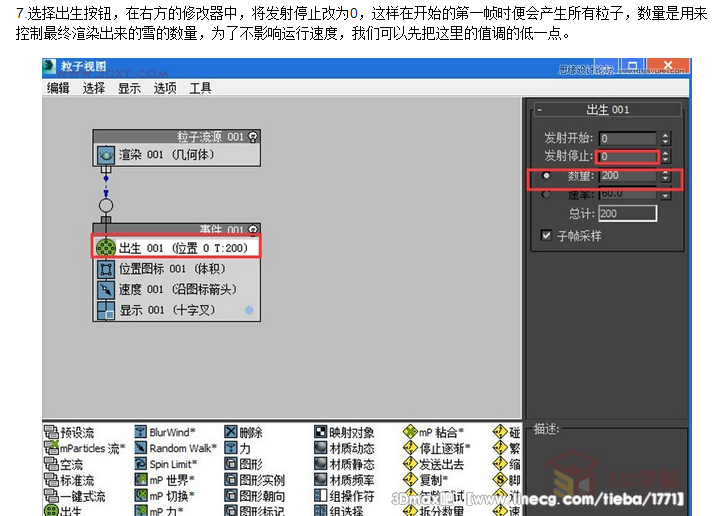The width and height of the screenshot is (713, 516).
Task: Select the mP 世界 operator icon
Action: pos(141,480)
